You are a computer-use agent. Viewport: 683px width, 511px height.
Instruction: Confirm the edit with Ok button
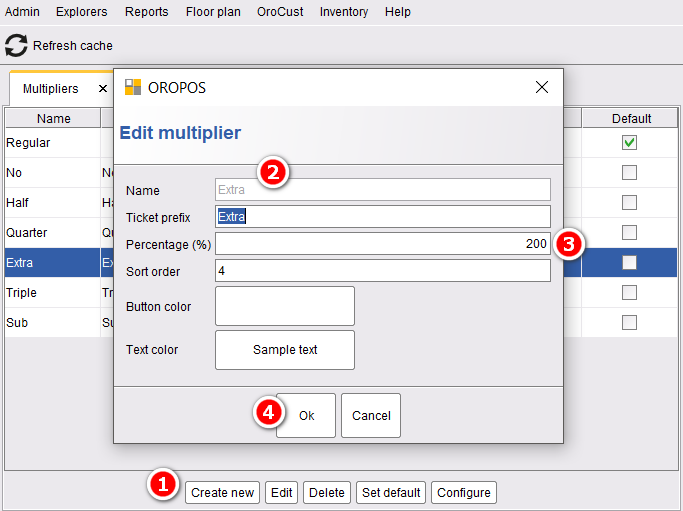(306, 416)
